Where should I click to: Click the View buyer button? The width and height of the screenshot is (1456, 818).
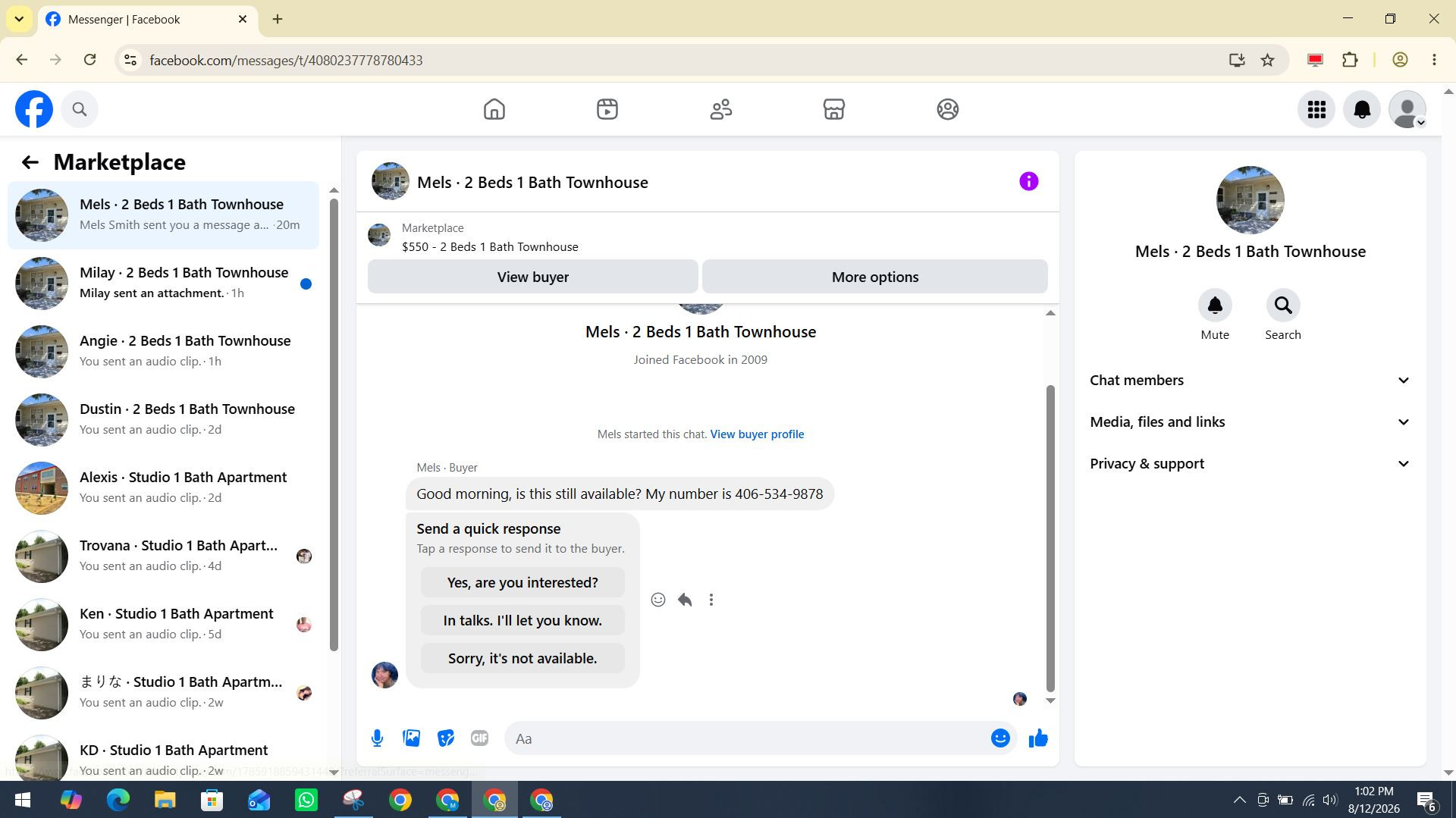point(533,277)
